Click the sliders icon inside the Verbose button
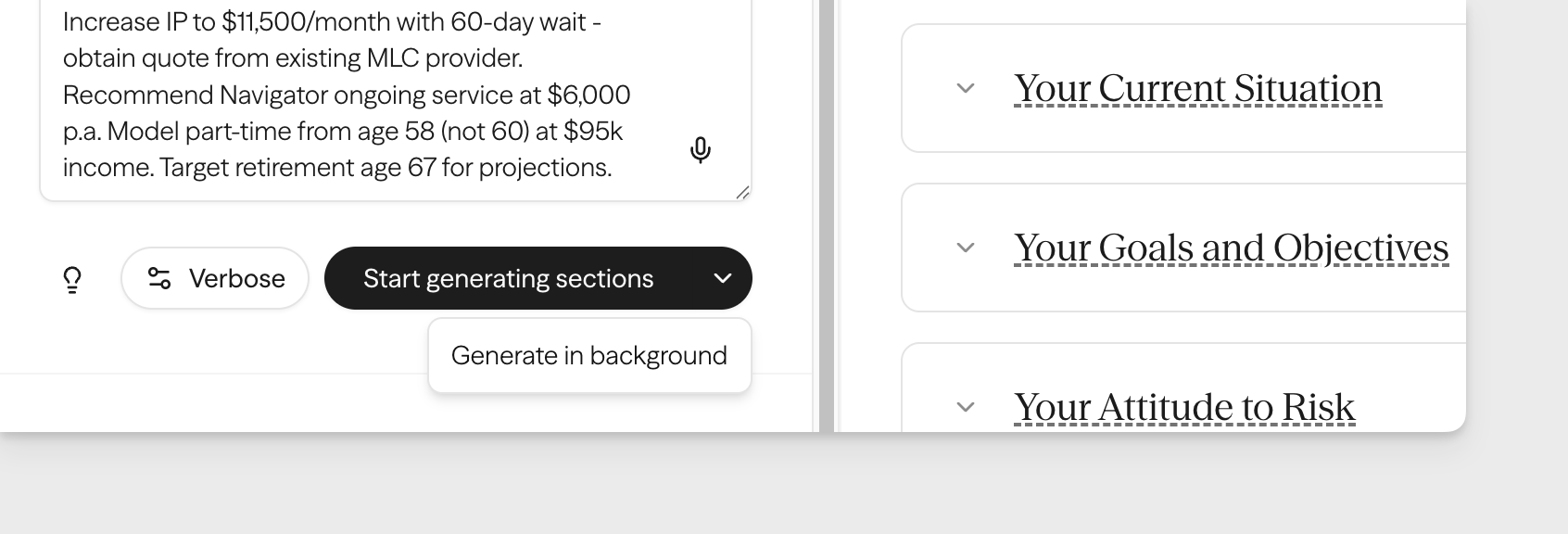 tap(158, 278)
